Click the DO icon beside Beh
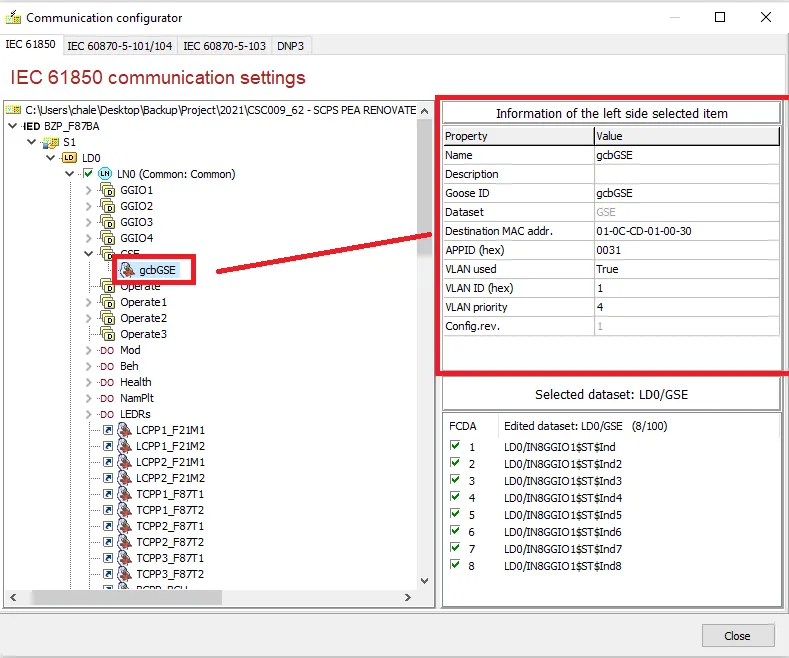Screen dimensions: 789x658 [x=107, y=367]
